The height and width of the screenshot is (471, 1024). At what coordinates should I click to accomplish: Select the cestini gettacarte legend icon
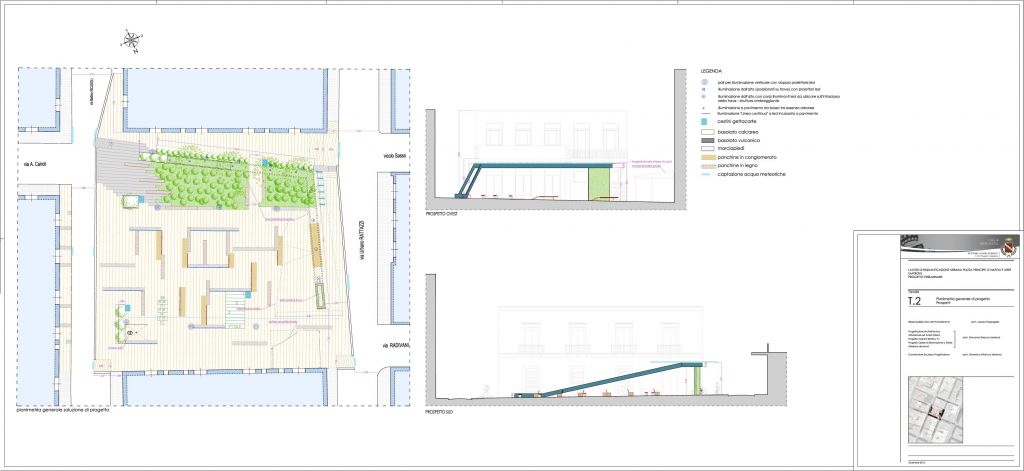point(705,122)
